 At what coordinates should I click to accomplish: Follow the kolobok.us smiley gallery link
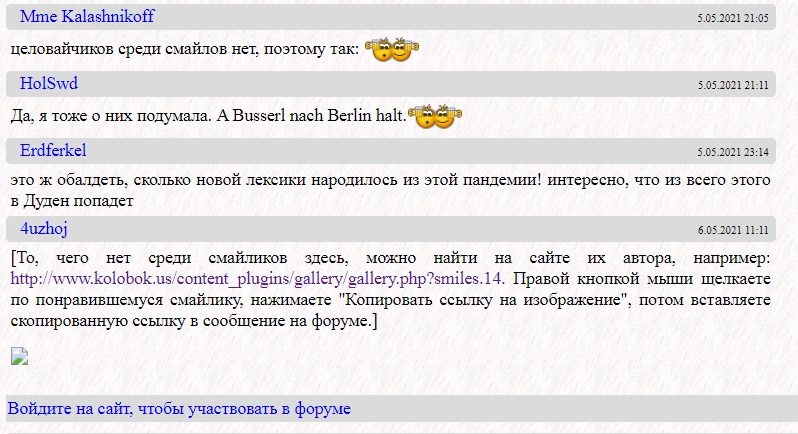pyautogui.click(x=257, y=279)
